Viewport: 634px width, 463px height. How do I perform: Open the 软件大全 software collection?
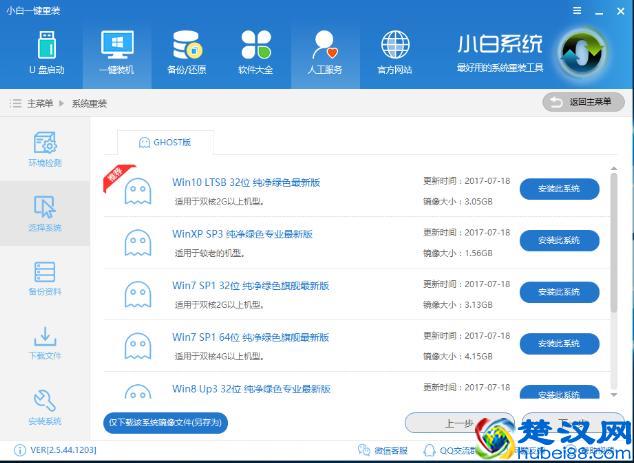(x=256, y=53)
